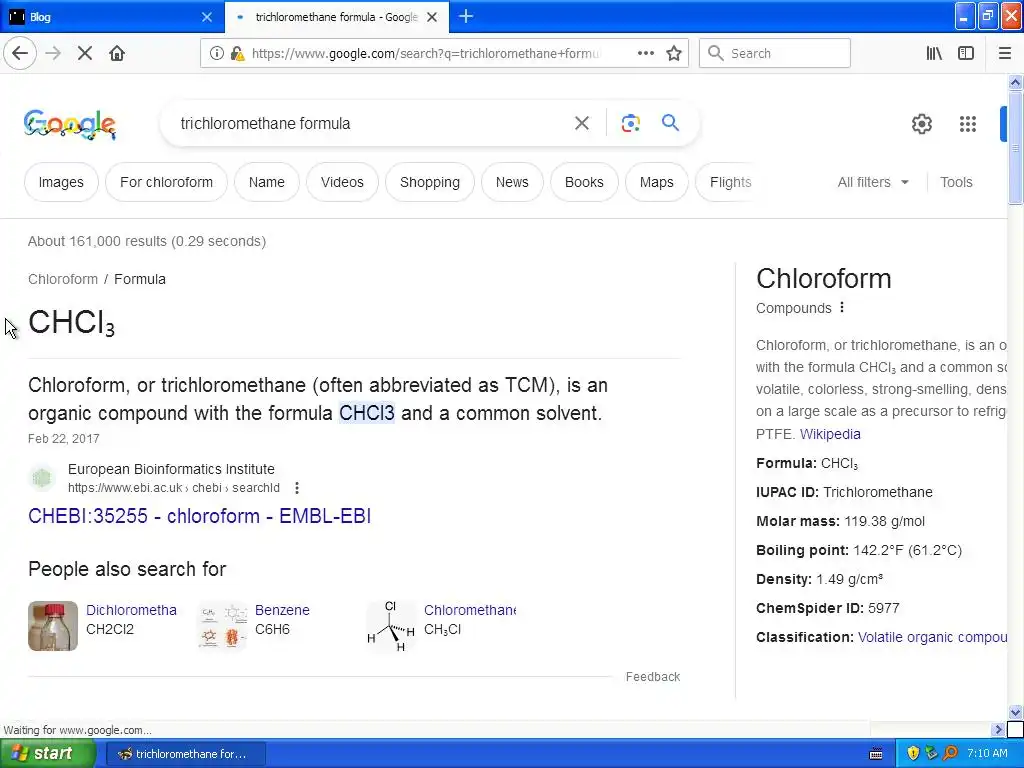1024x768 pixels.
Task: Filter results by Maps
Action: 656,182
